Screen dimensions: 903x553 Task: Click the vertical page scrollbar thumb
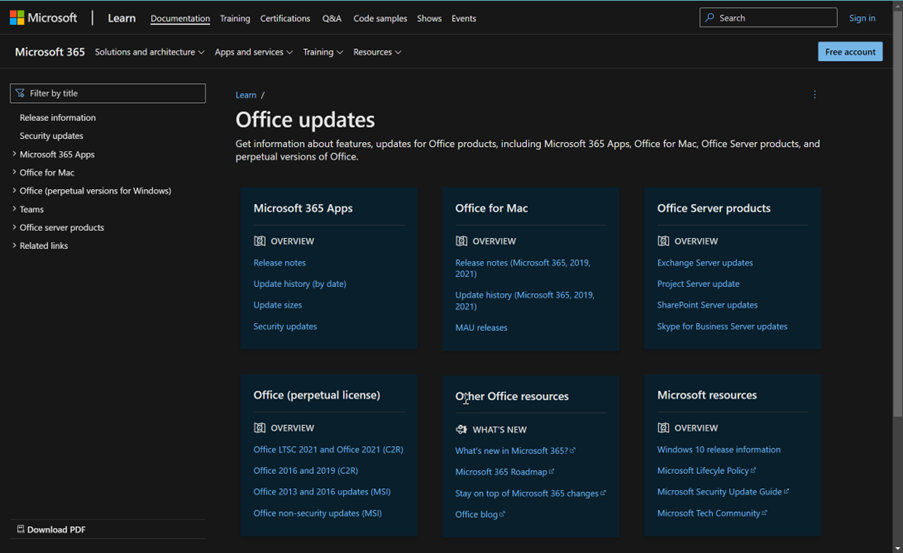click(897, 213)
